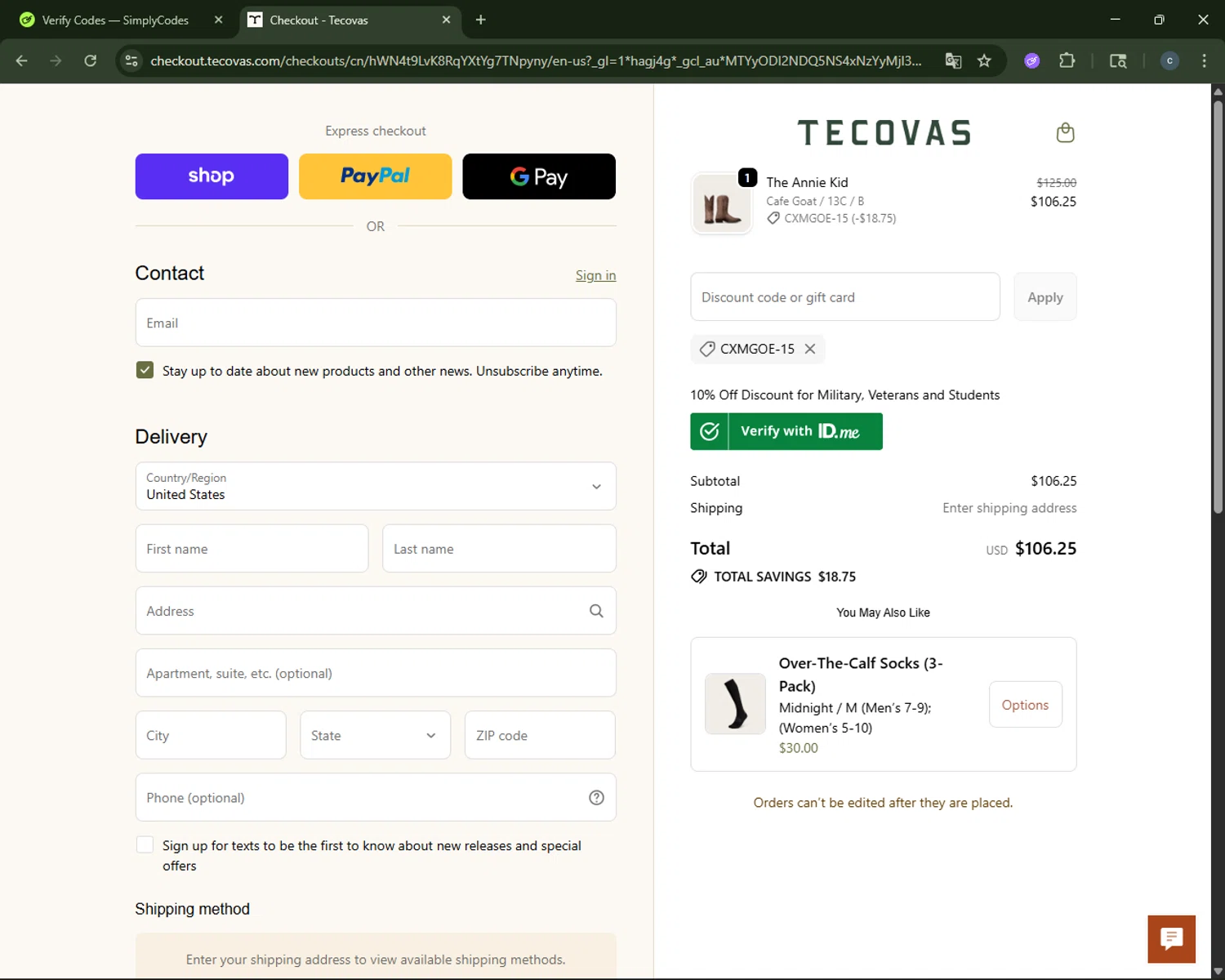The height and width of the screenshot is (980, 1225).
Task: Expand the Country/Region dropdown
Action: 376,487
